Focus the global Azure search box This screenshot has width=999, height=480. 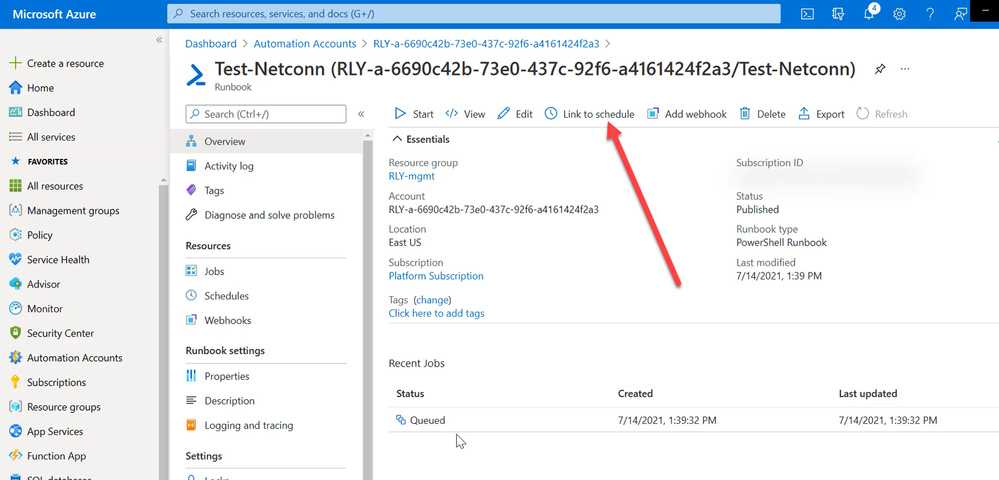(473, 13)
